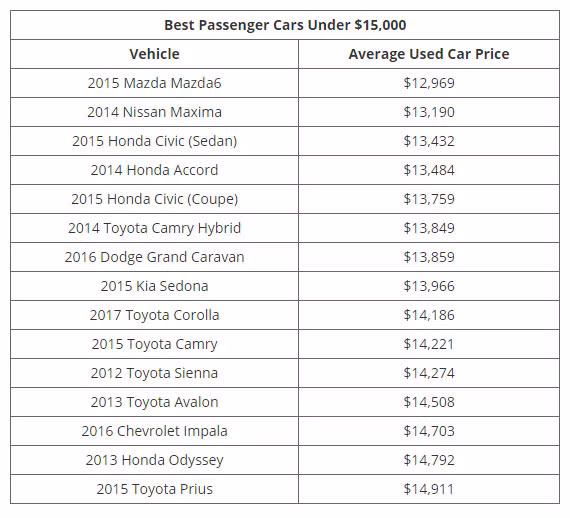
Task: Select the $14,508 Toyota Avalon price
Action: [429, 402]
